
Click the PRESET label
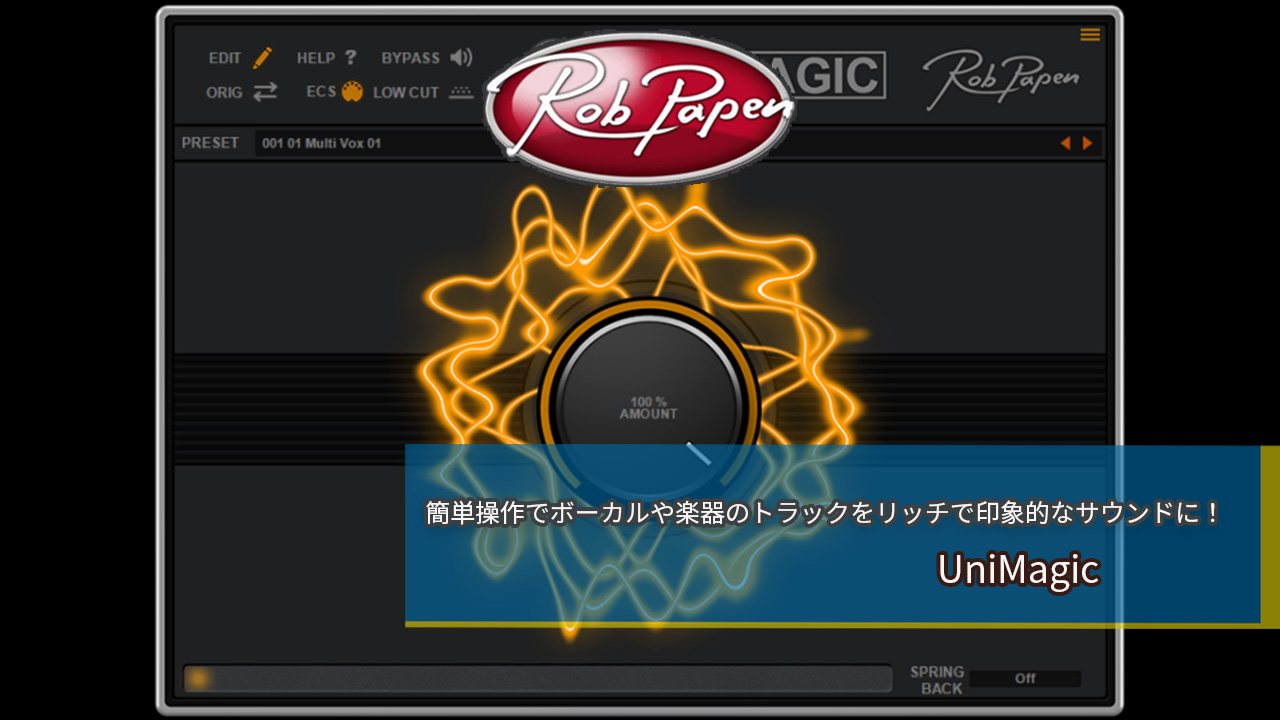pos(210,143)
